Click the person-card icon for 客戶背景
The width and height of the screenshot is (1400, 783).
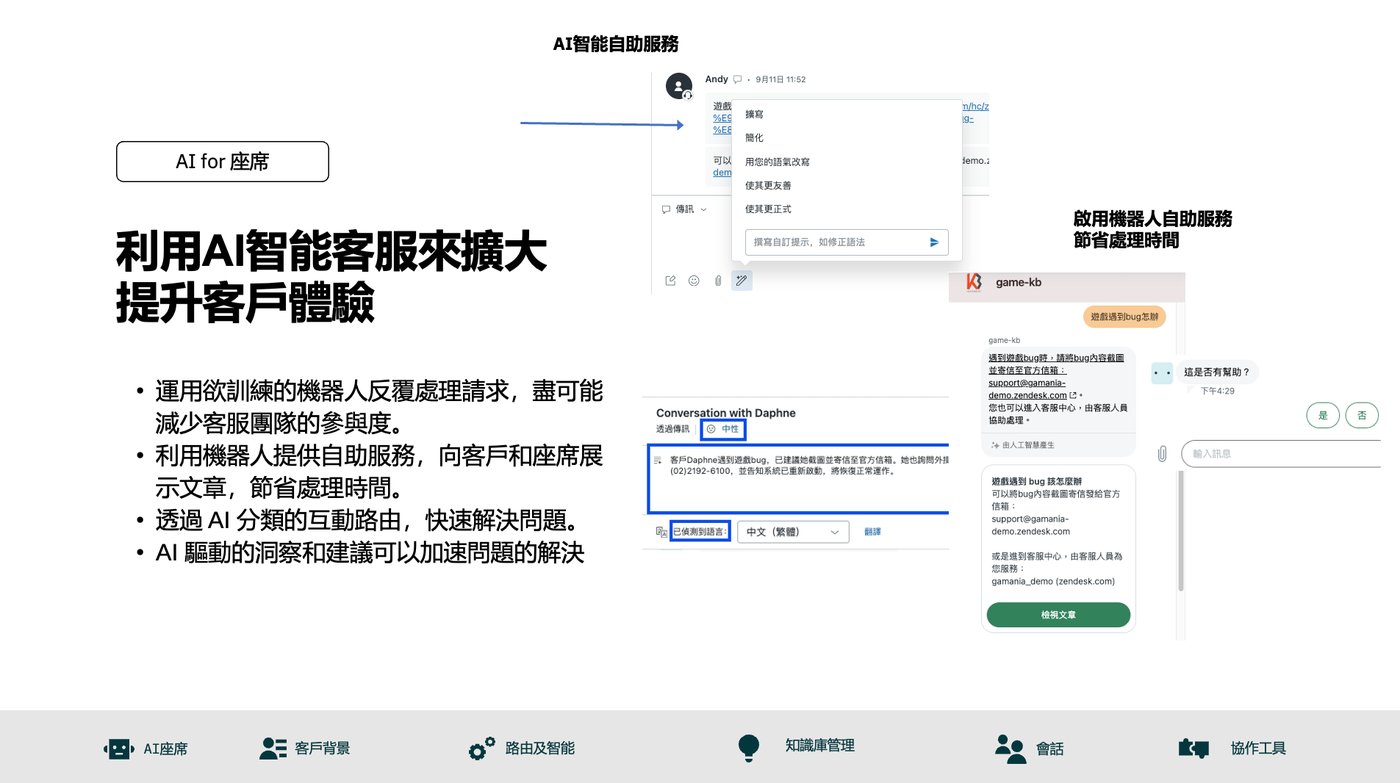point(273,748)
